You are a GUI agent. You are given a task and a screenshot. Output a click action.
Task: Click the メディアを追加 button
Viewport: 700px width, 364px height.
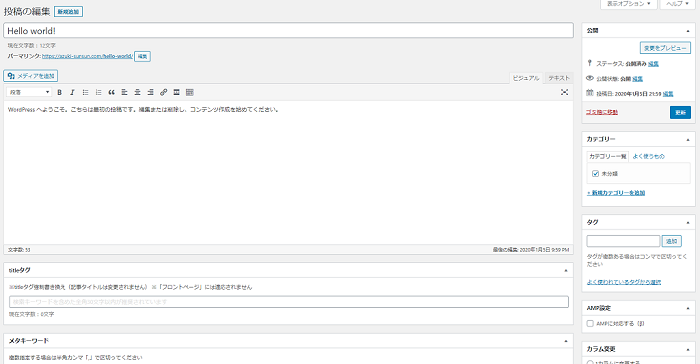31,76
